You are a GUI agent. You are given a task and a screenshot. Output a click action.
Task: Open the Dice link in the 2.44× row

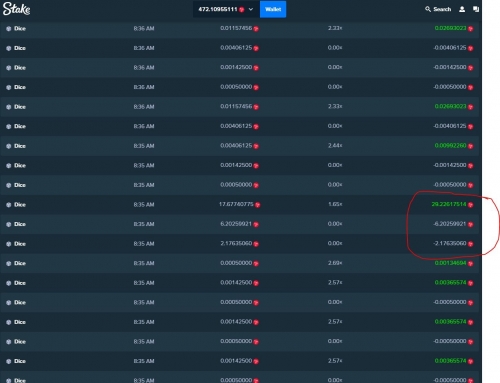coord(20,146)
